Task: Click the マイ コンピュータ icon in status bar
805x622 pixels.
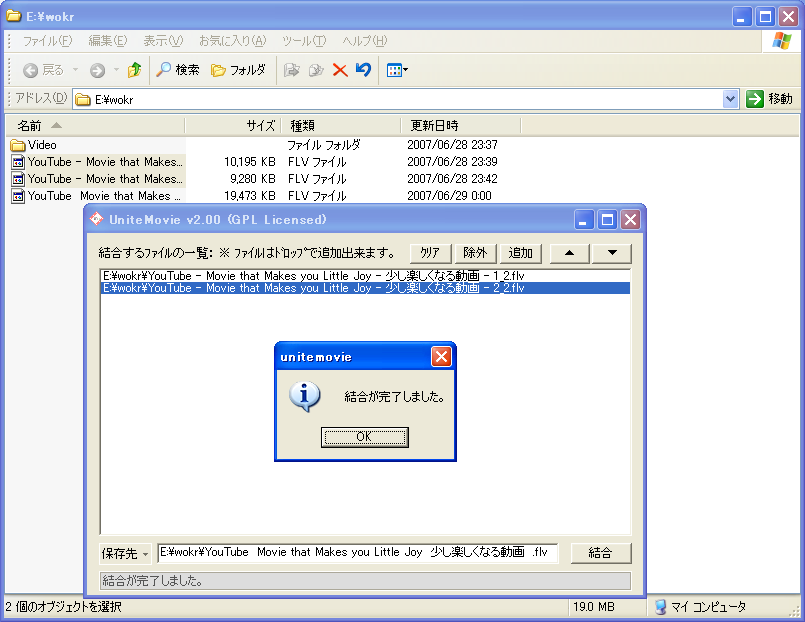Action: pyautogui.click(x=660, y=607)
